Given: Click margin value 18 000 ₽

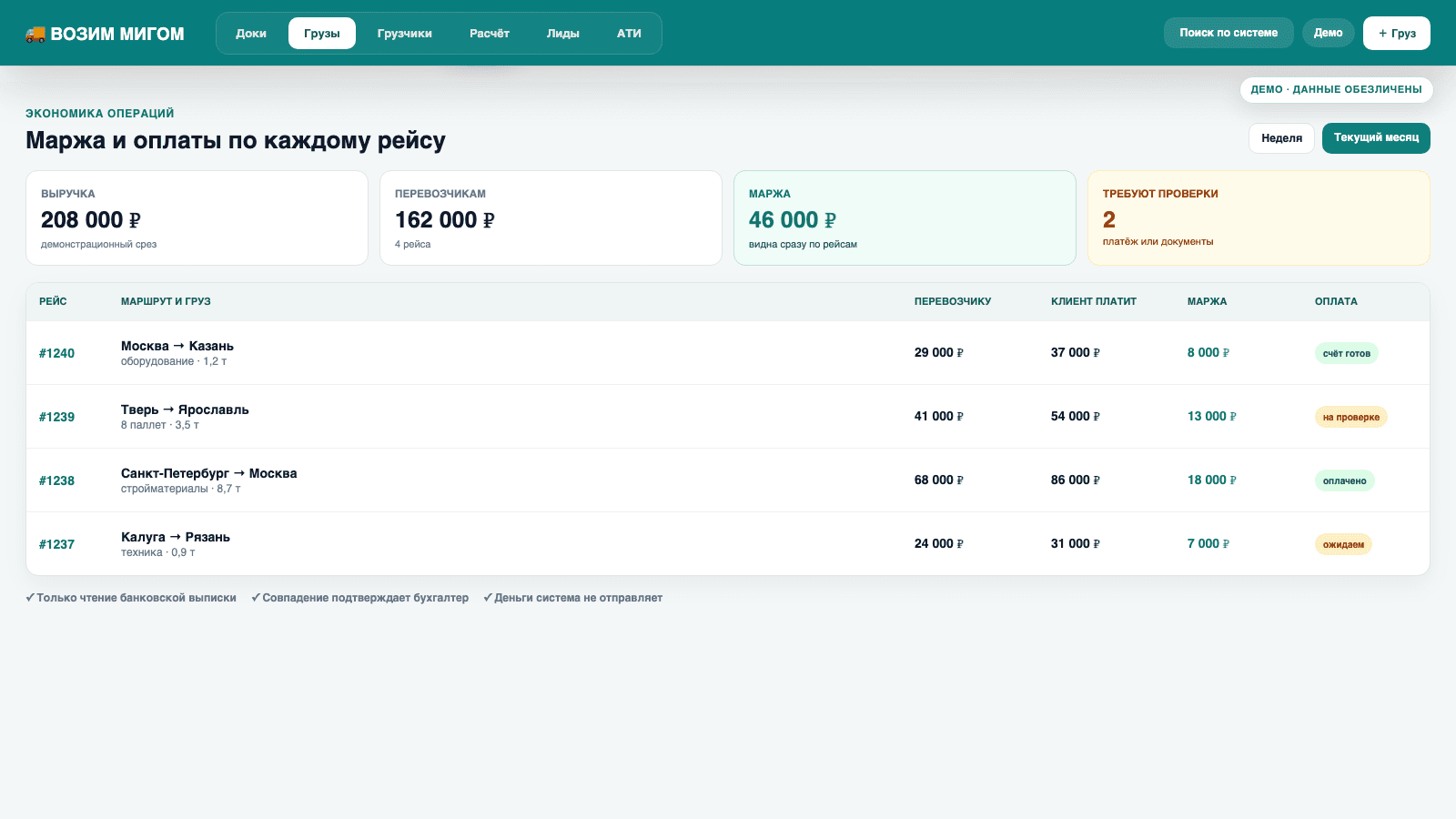Looking at the screenshot, I should (1212, 480).
